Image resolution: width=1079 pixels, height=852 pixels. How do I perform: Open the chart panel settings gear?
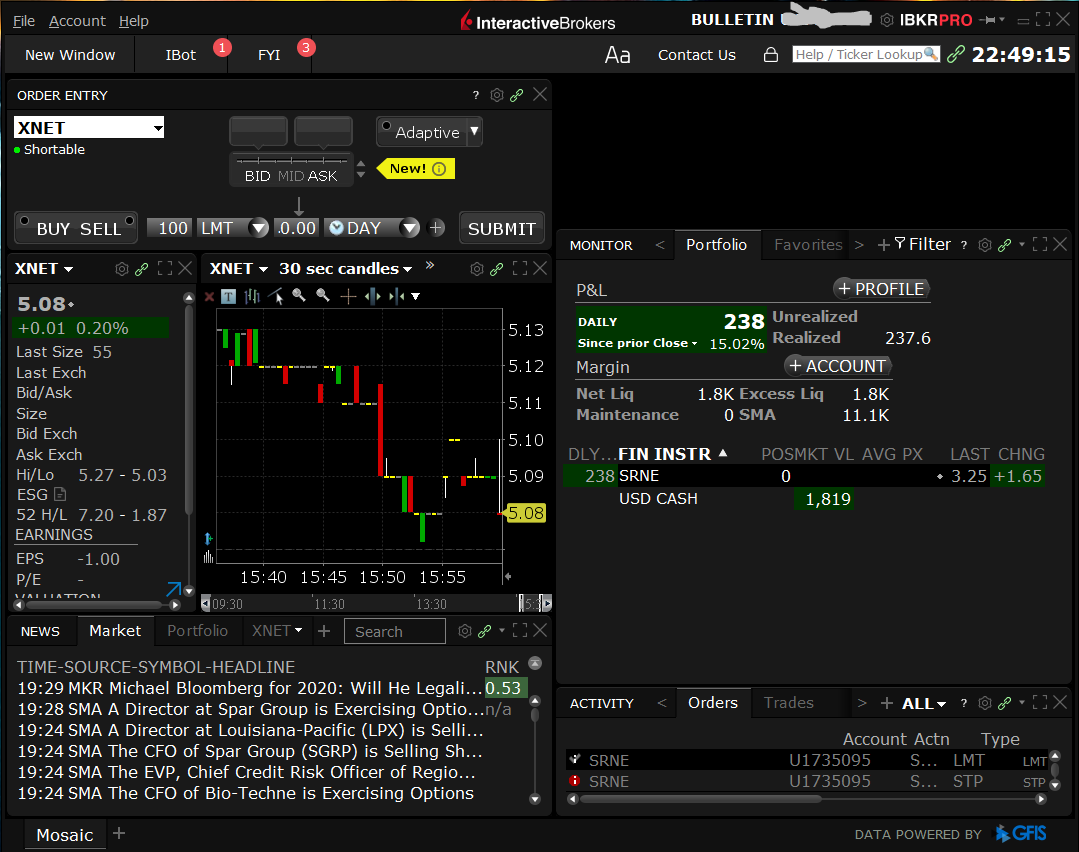477,269
